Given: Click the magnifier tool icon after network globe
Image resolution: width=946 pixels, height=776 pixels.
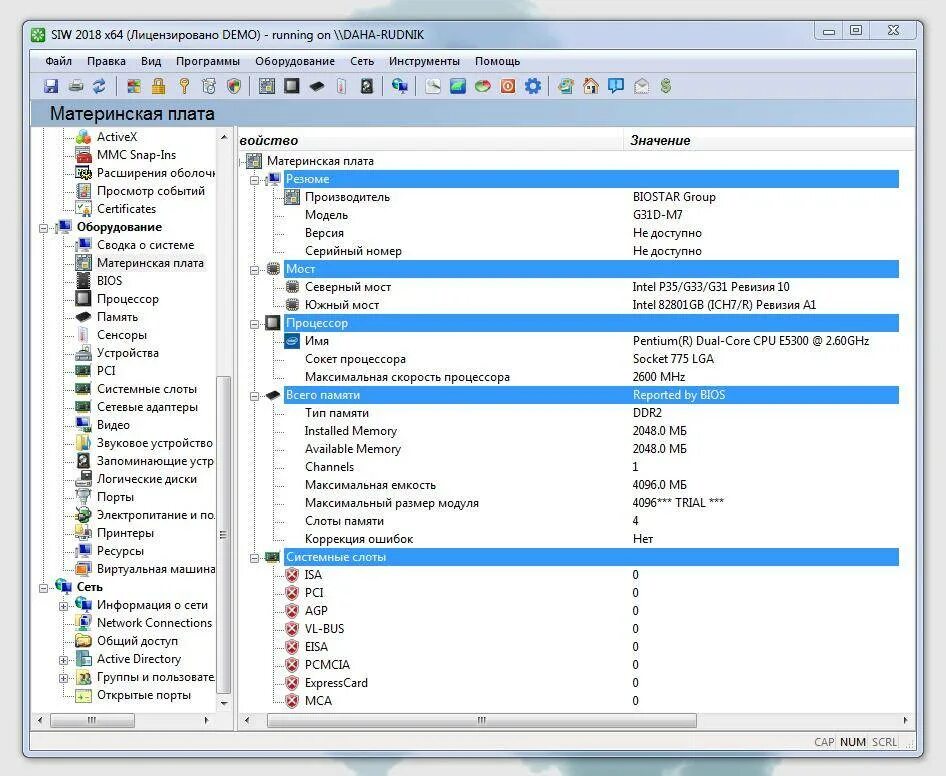Looking at the screenshot, I should coord(433,86).
